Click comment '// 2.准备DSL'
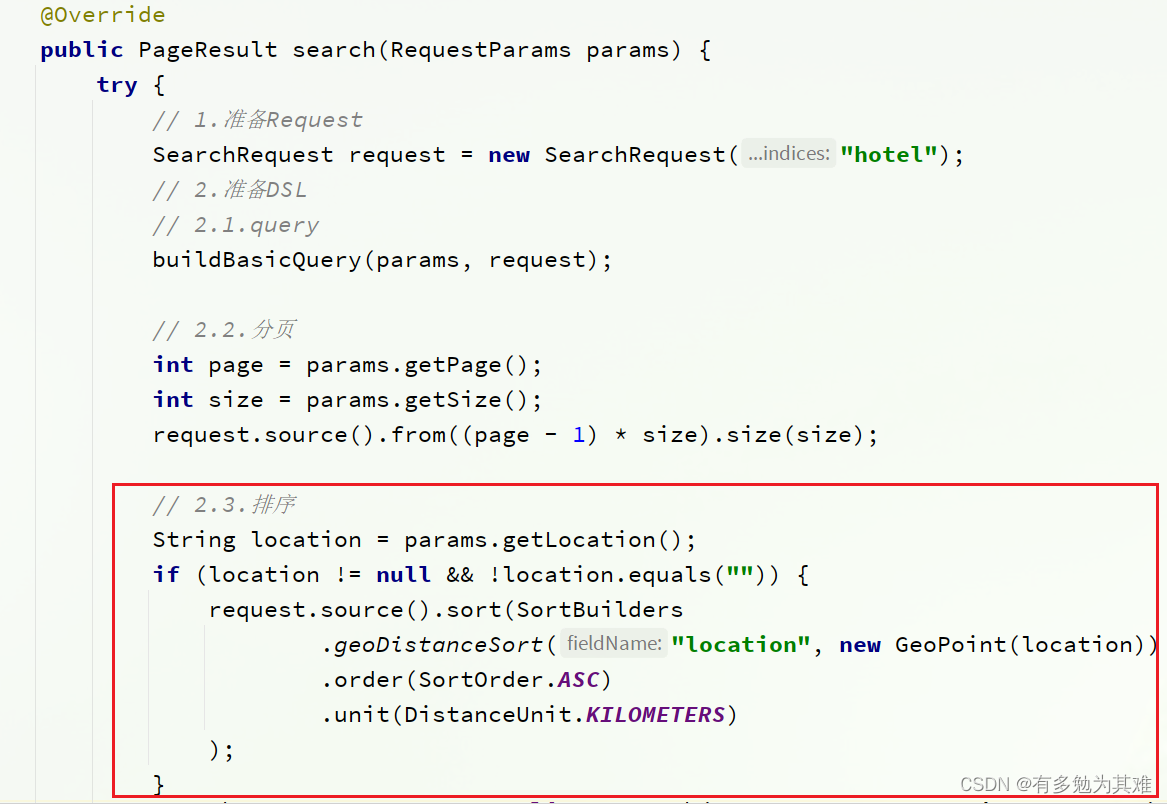Screen dimensions: 1167x804 229,190
